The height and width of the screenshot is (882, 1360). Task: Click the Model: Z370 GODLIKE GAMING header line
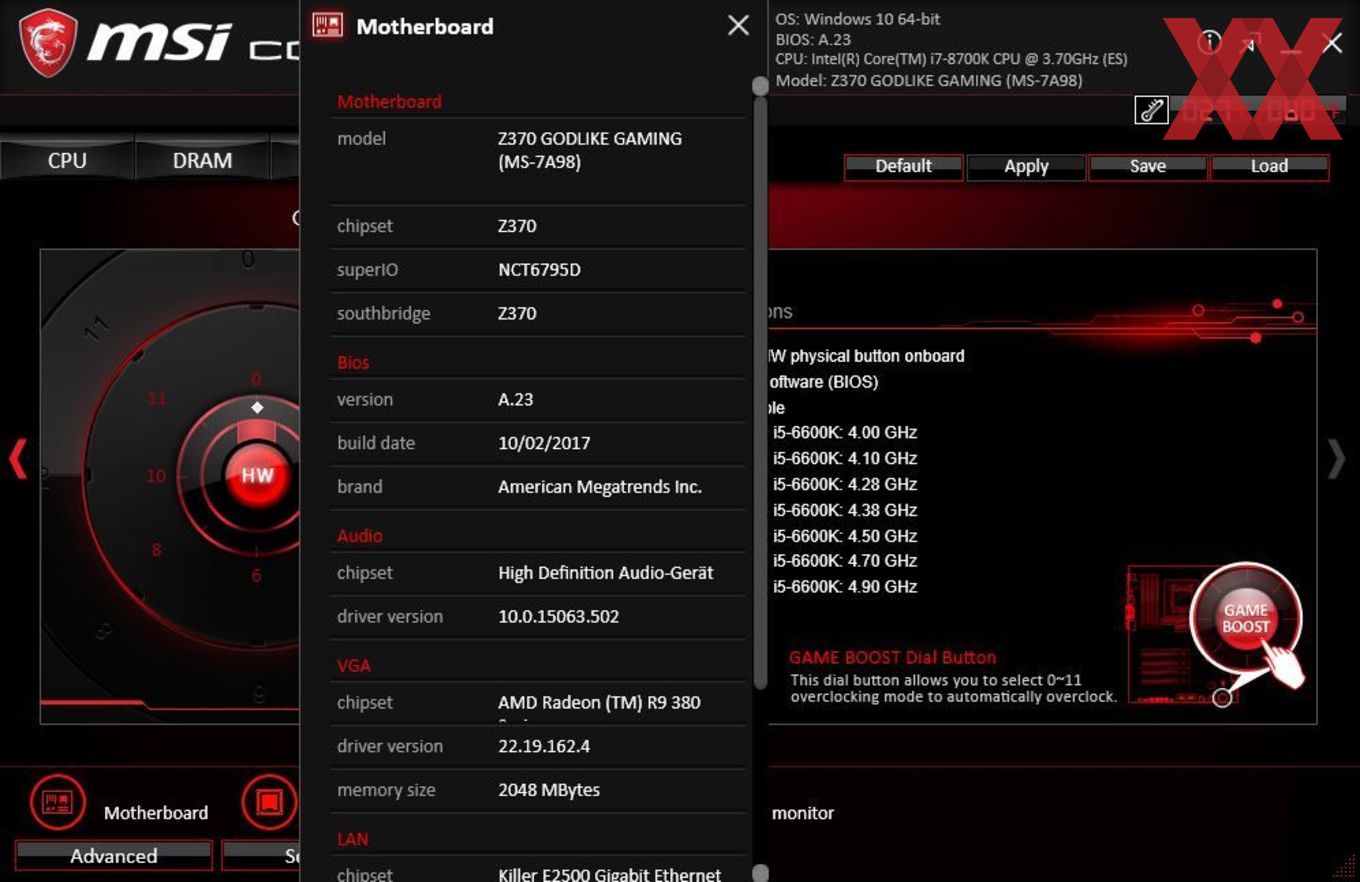coord(929,80)
